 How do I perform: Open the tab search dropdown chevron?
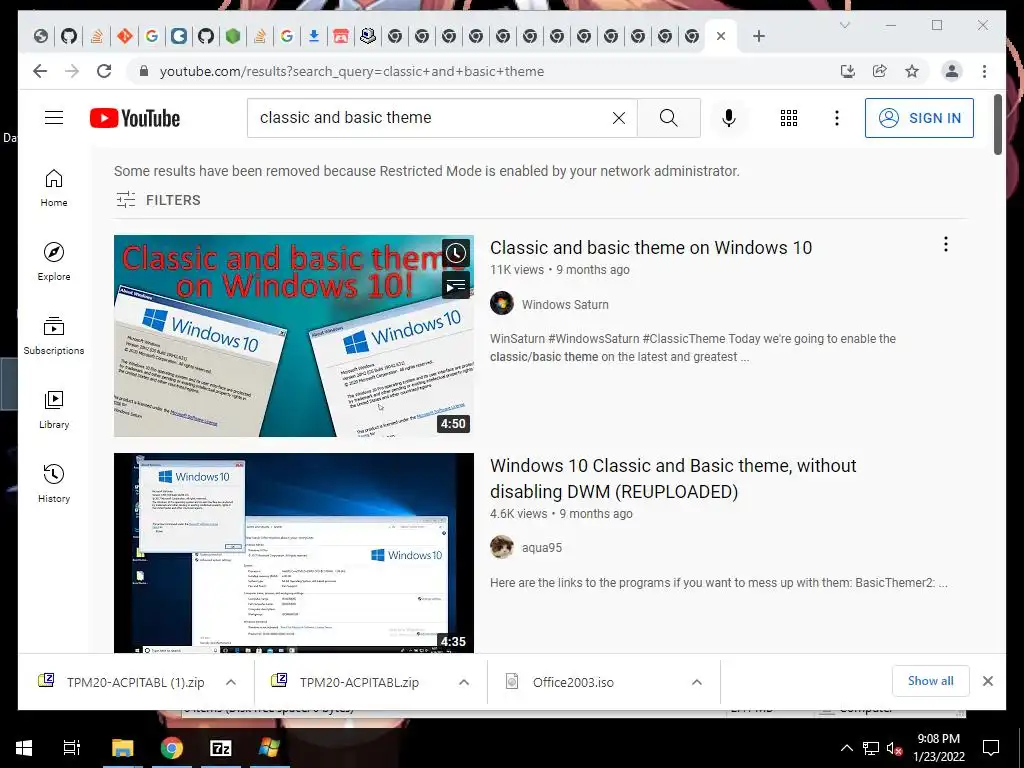coord(844,25)
